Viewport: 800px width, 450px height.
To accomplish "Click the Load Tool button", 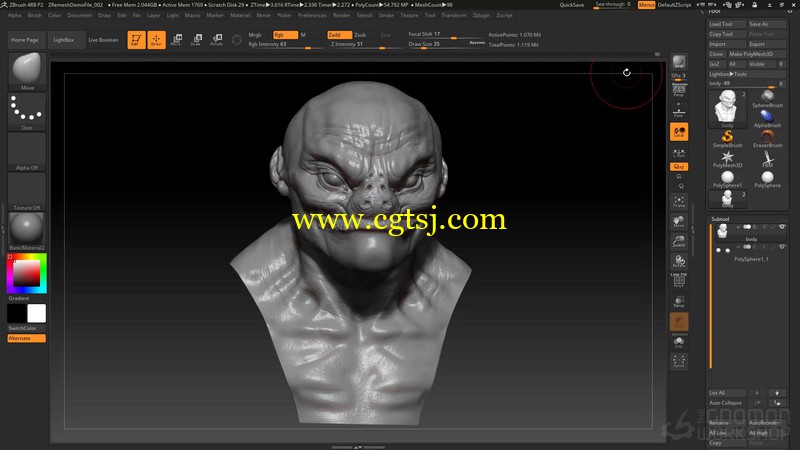I will [x=727, y=24].
